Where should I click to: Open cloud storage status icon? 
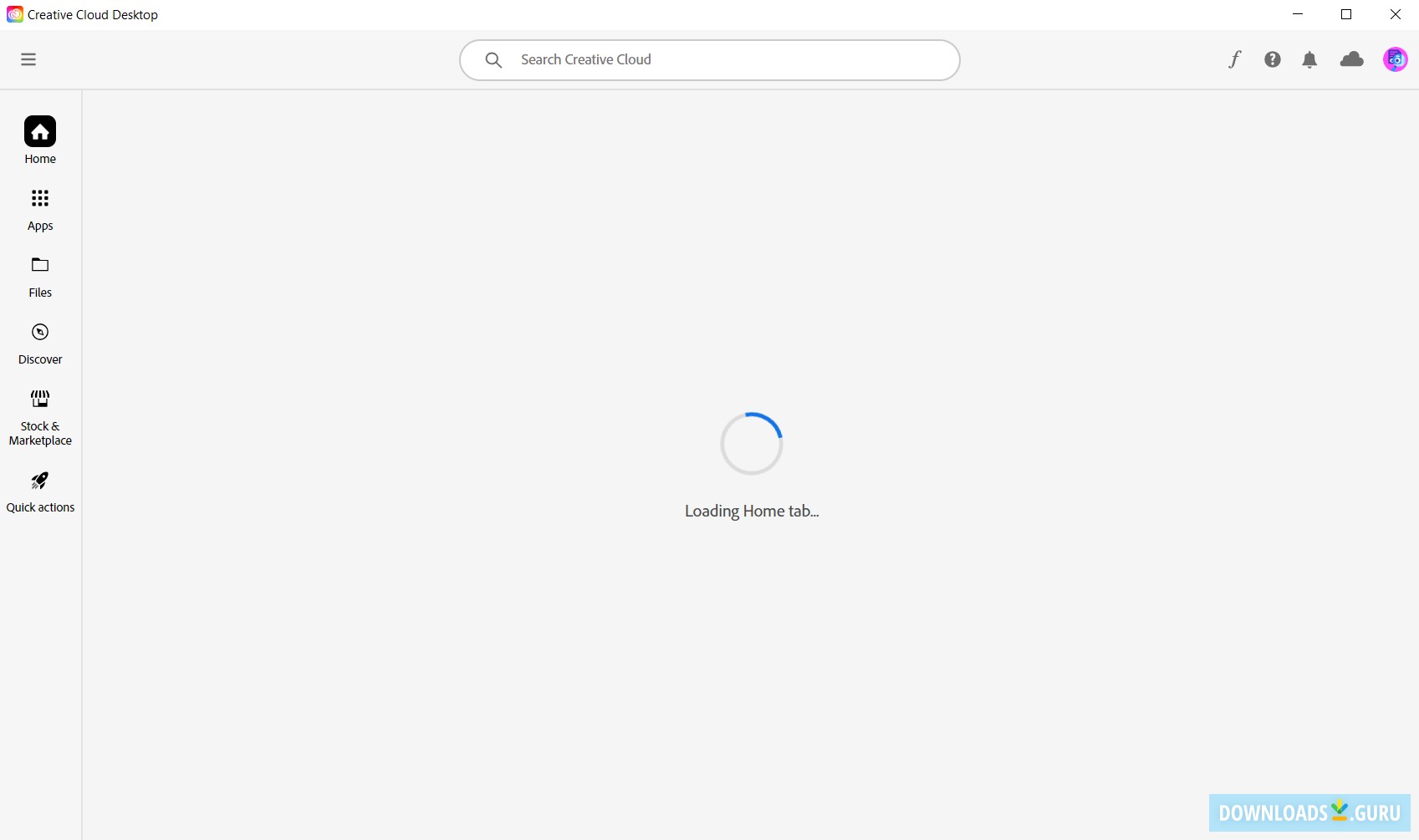tap(1351, 59)
